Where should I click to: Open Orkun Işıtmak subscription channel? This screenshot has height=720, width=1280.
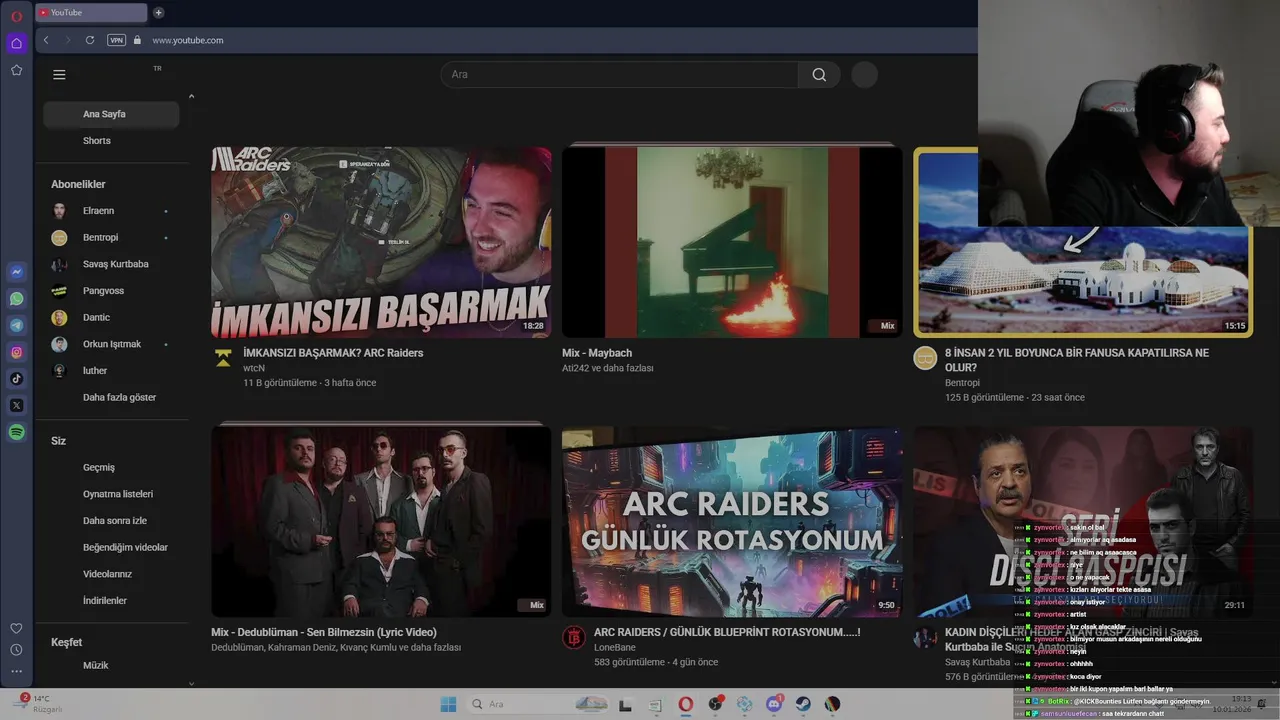click(111, 344)
